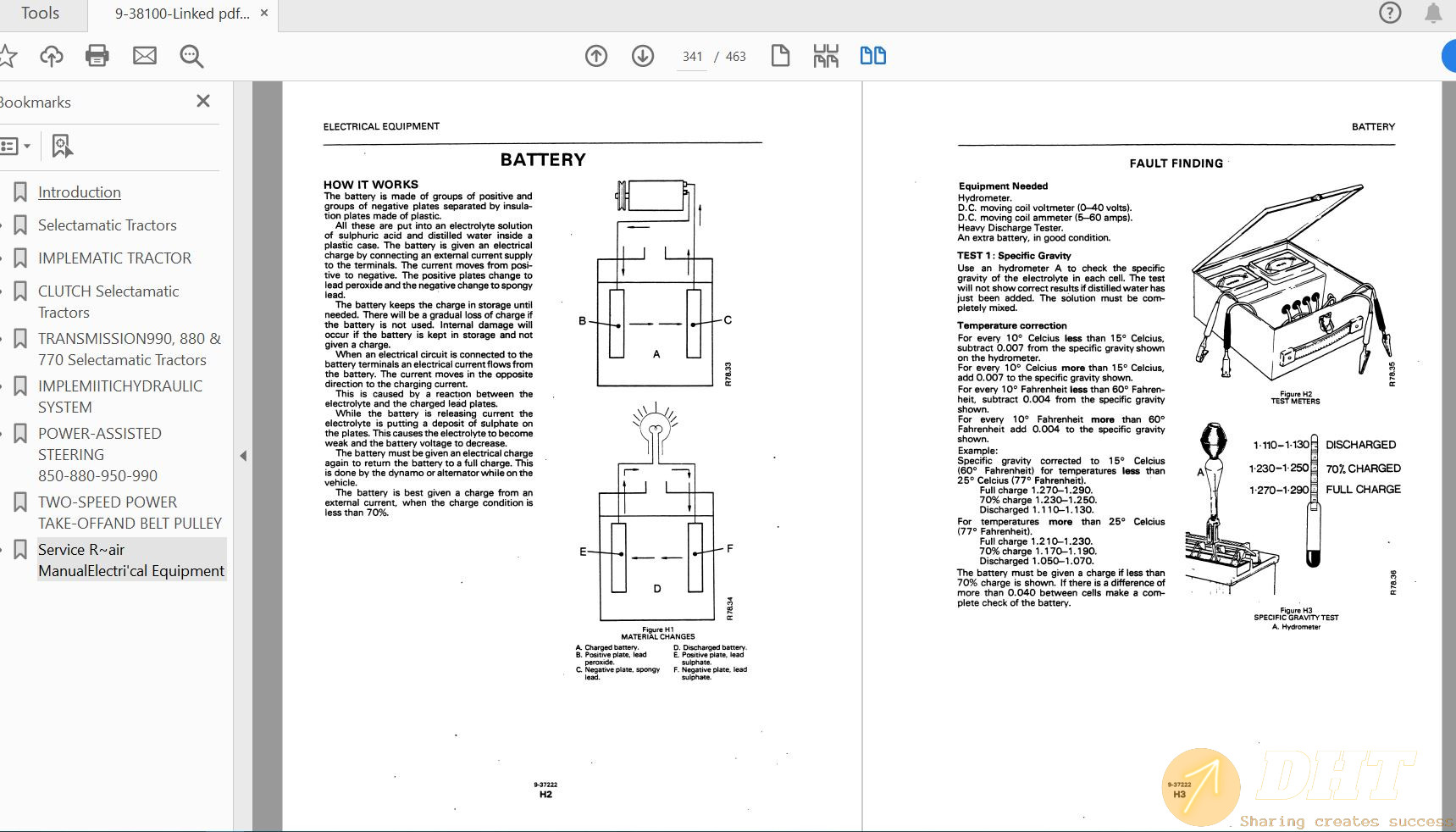This screenshot has height=832, width=1456.
Task: Open the search tool
Action: (x=191, y=57)
